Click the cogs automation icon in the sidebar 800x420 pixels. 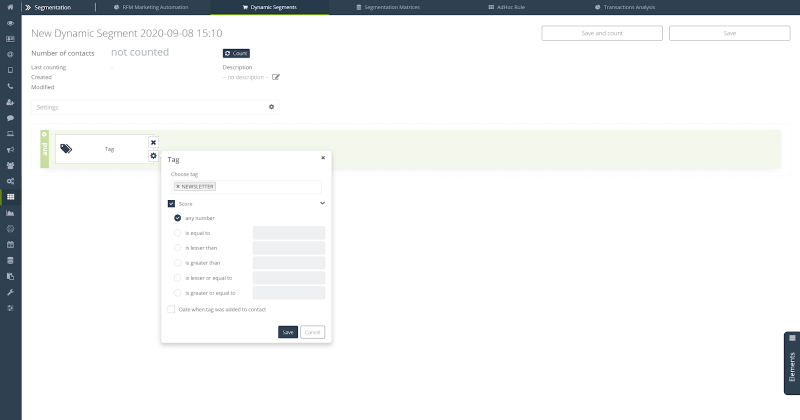point(10,181)
